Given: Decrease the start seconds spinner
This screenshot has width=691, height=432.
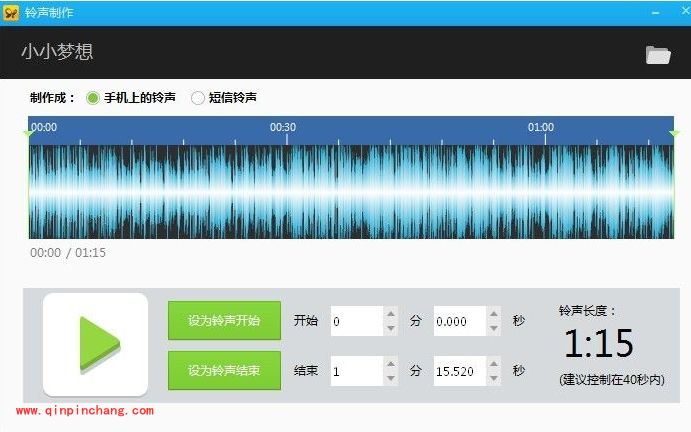Looking at the screenshot, I should coord(493,328).
